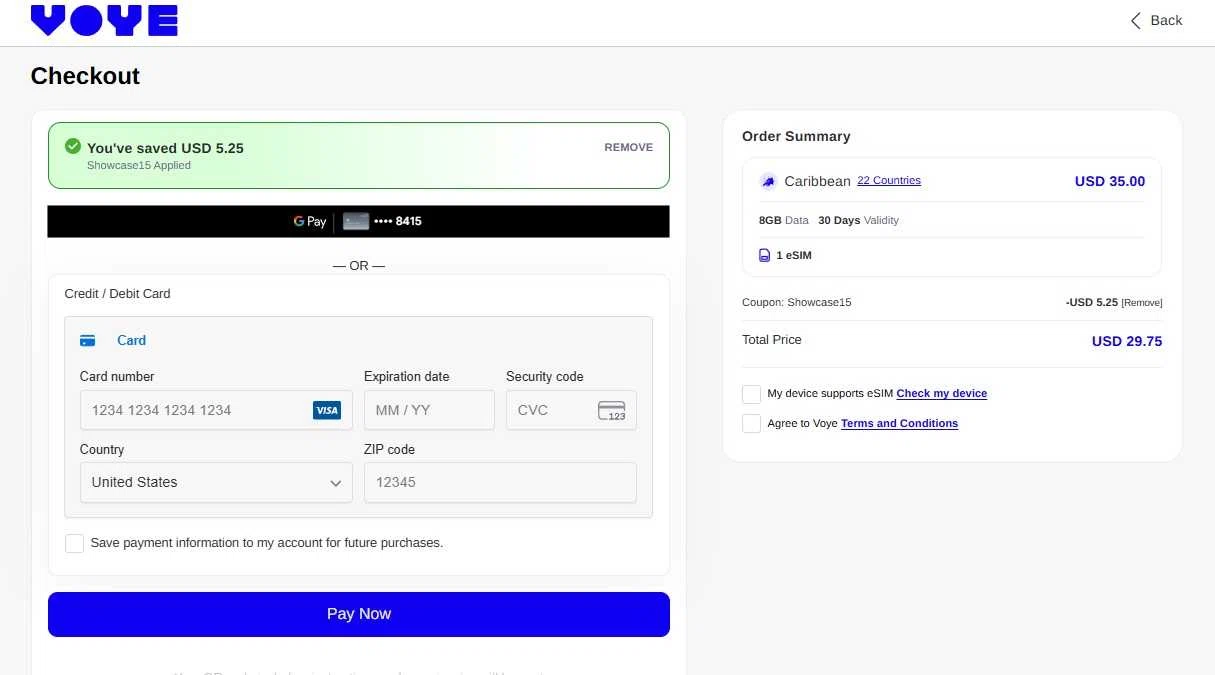Click the Coupon: Showcase15 label
This screenshot has width=1215, height=675.
coord(797,302)
